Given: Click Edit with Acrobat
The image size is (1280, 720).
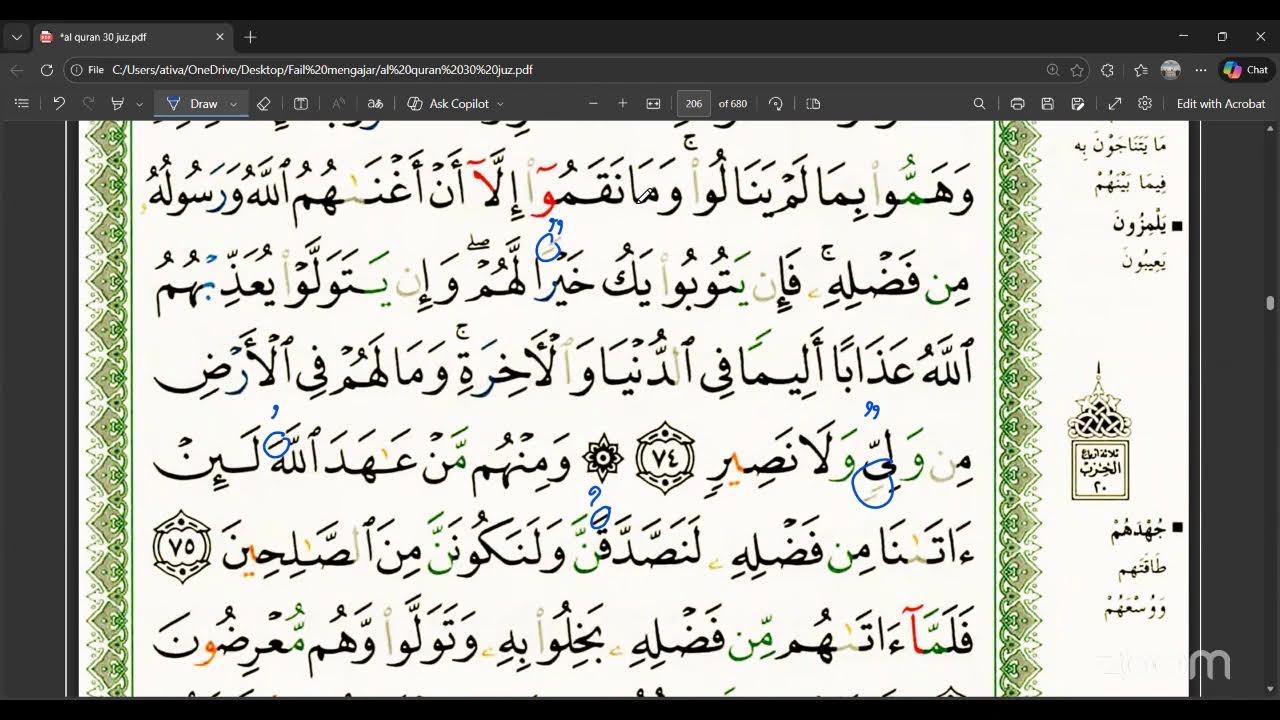Looking at the screenshot, I should [1221, 103].
